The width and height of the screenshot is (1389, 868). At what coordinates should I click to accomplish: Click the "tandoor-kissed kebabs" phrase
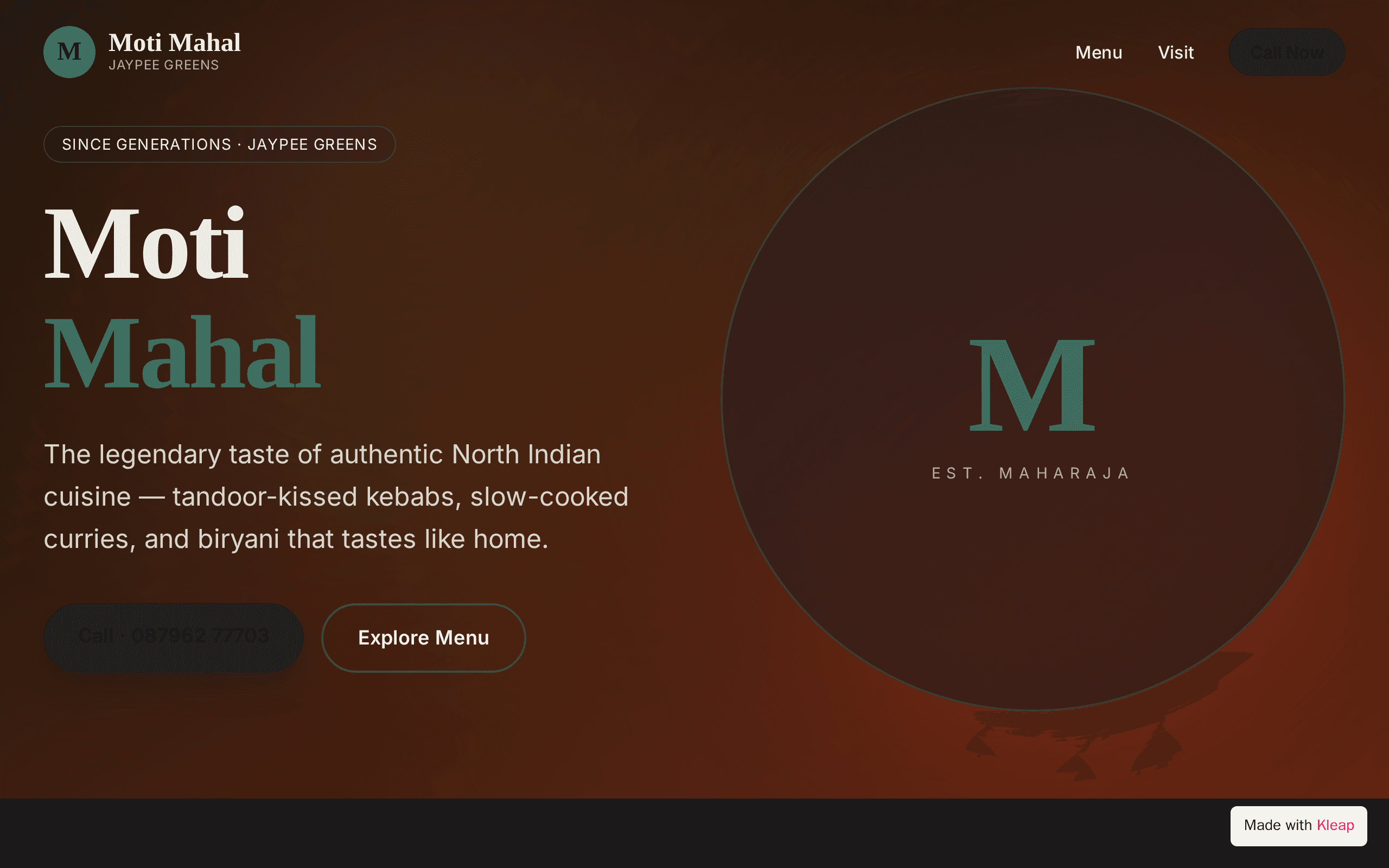click(x=317, y=496)
